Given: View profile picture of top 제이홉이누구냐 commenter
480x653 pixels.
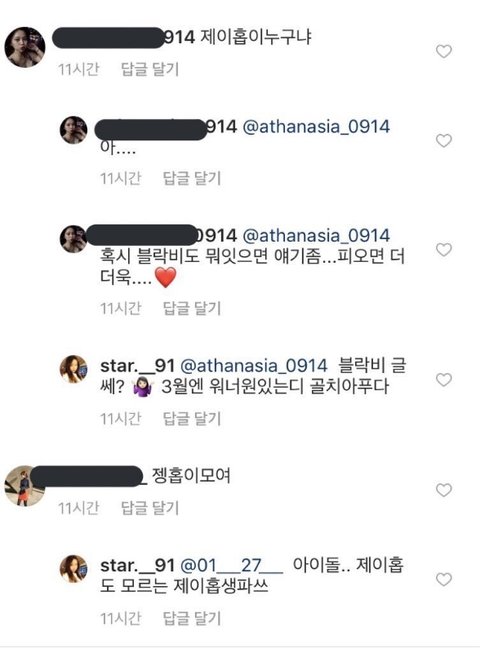Looking at the screenshot, I should pos(25,47).
